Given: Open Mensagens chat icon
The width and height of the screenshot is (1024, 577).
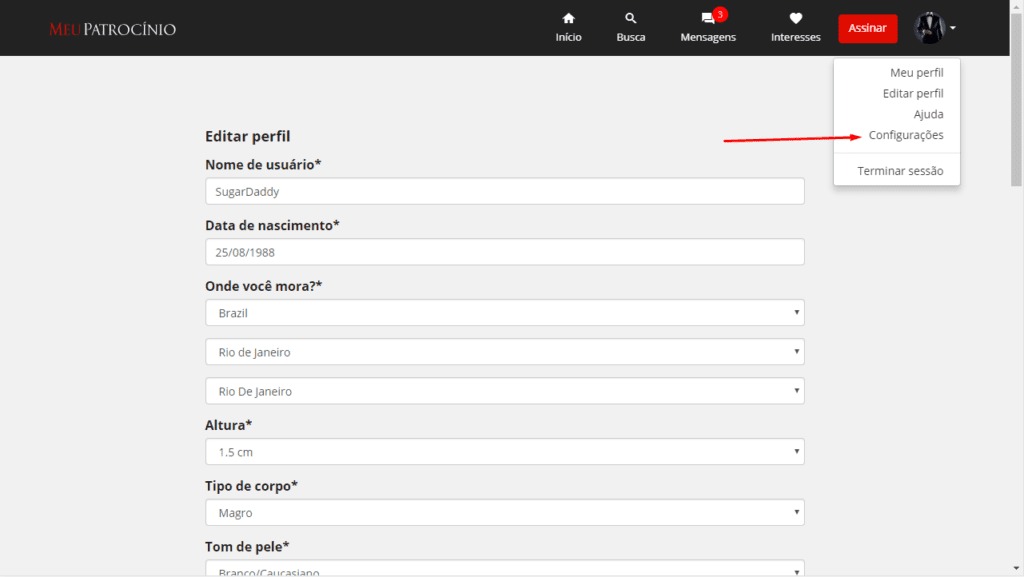Looking at the screenshot, I should click(x=707, y=18).
